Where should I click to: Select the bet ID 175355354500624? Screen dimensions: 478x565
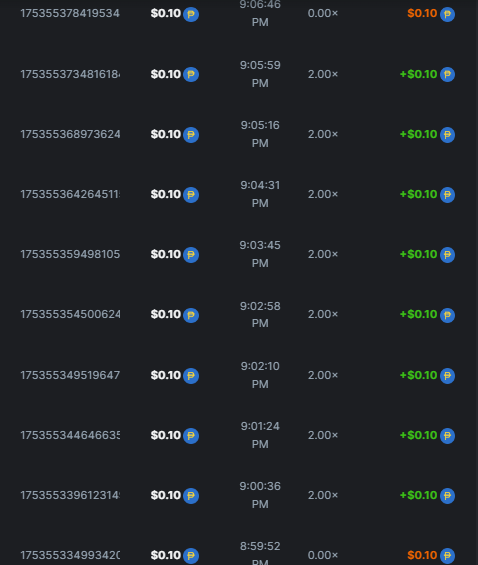tap(70, 314)
